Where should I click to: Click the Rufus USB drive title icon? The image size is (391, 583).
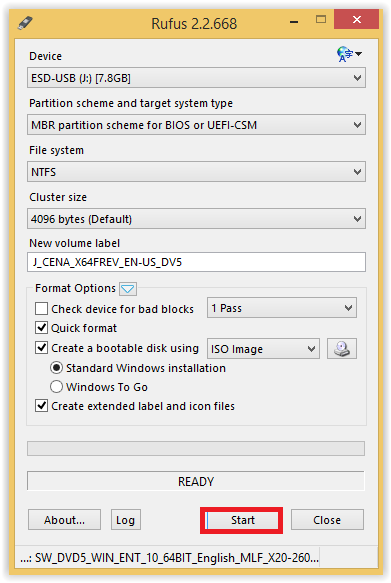pyautogui.click(x=25, y=23)
